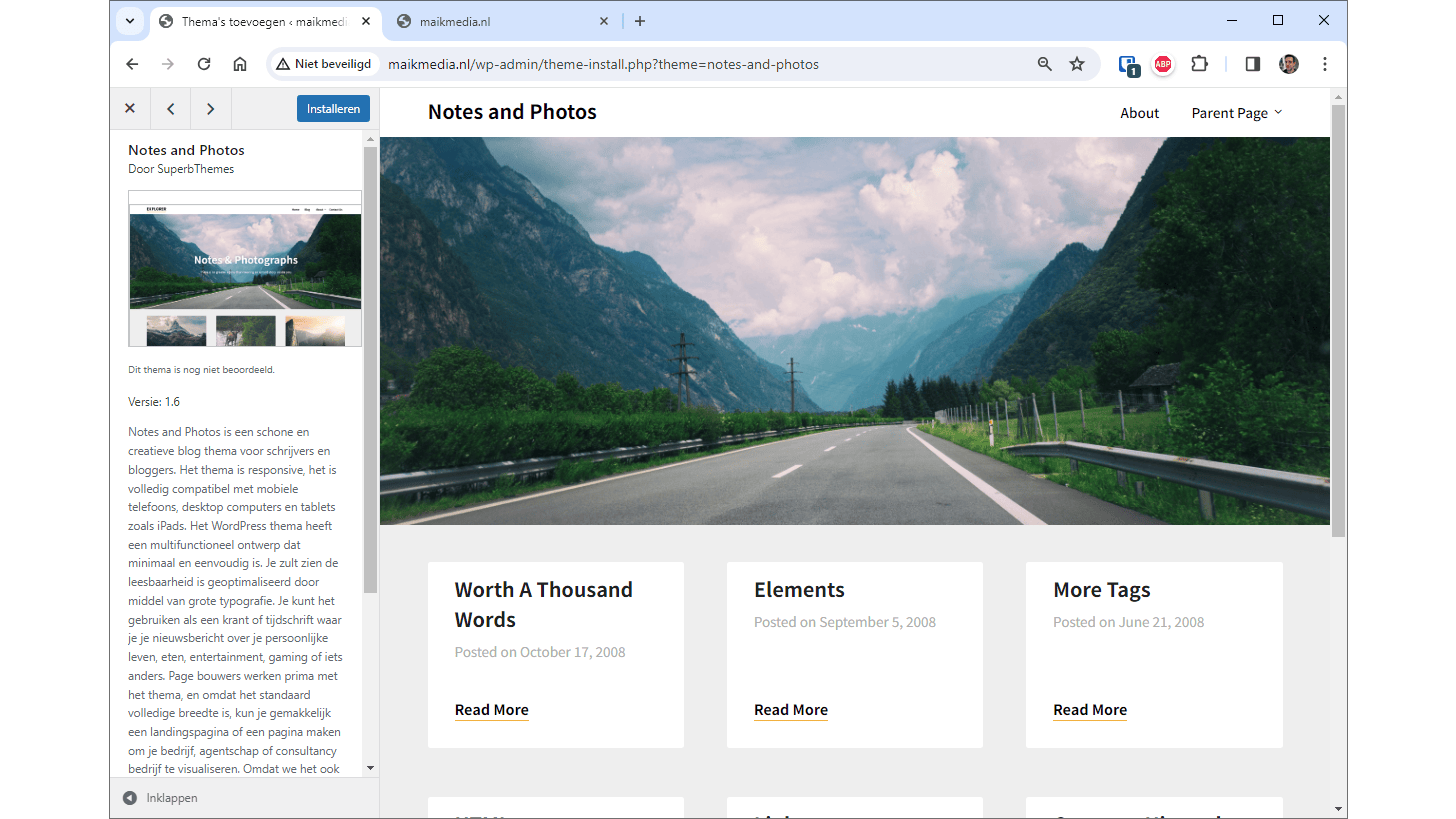Click the date June 21, 2008
Image resolution: width=1456 pixels, height=819 pixels.
(1162, 622)
